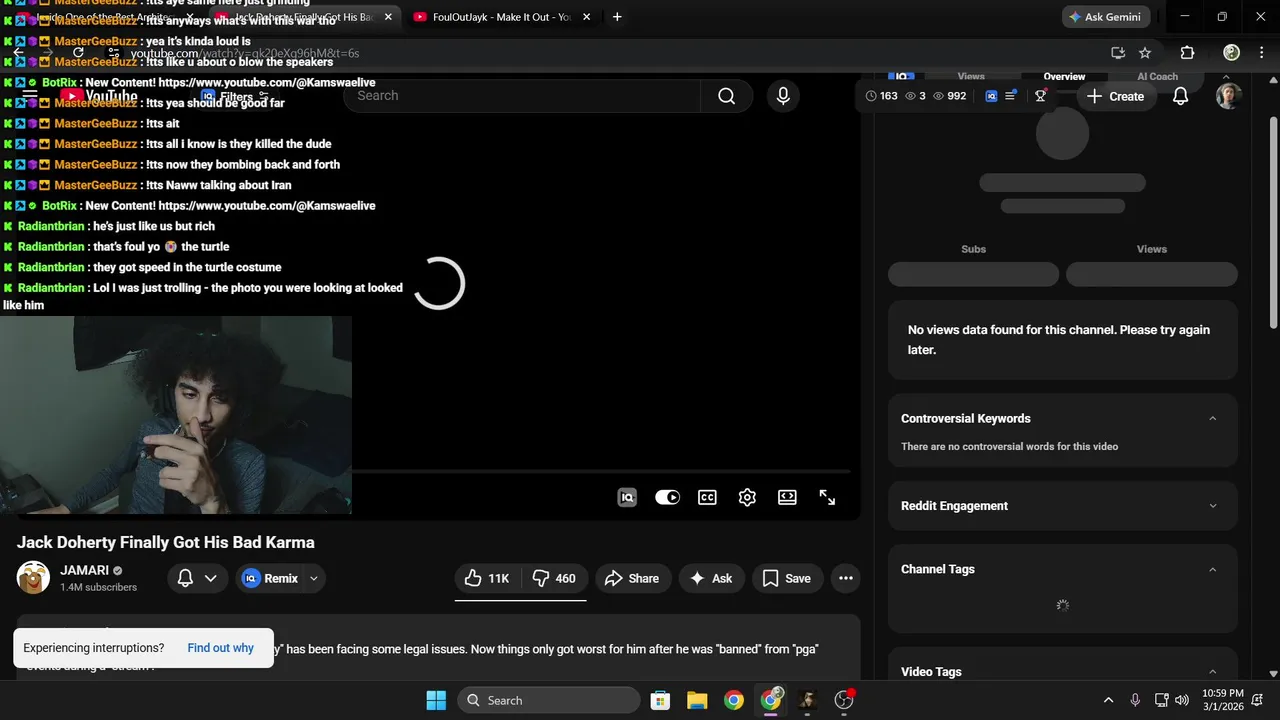Open OBS Studio from the taskbar

click(x=844, y=700)
